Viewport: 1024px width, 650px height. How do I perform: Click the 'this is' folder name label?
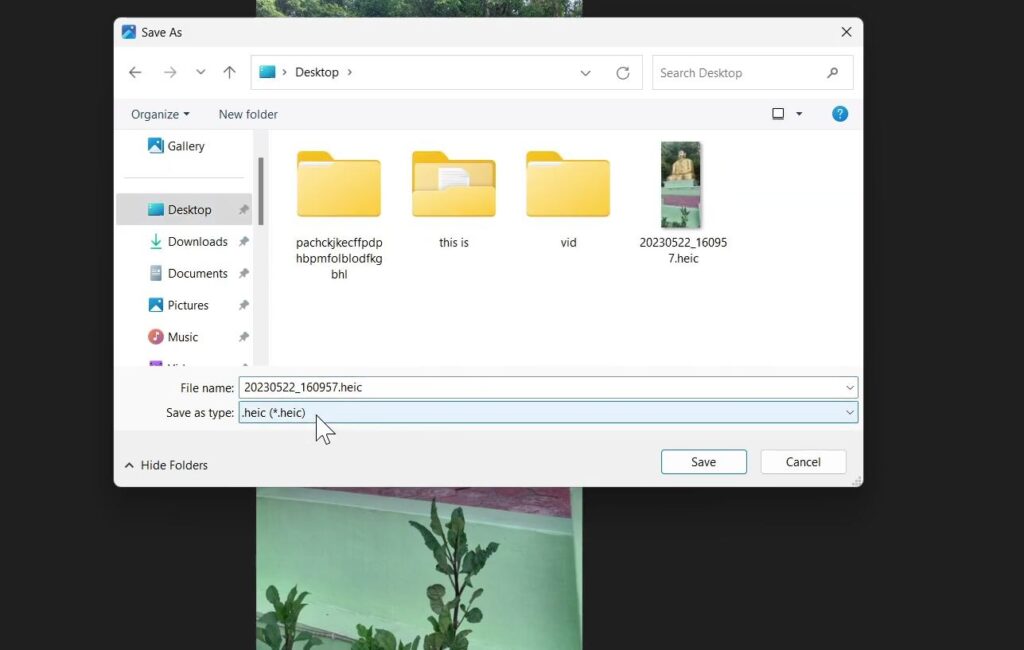[454, 242]
